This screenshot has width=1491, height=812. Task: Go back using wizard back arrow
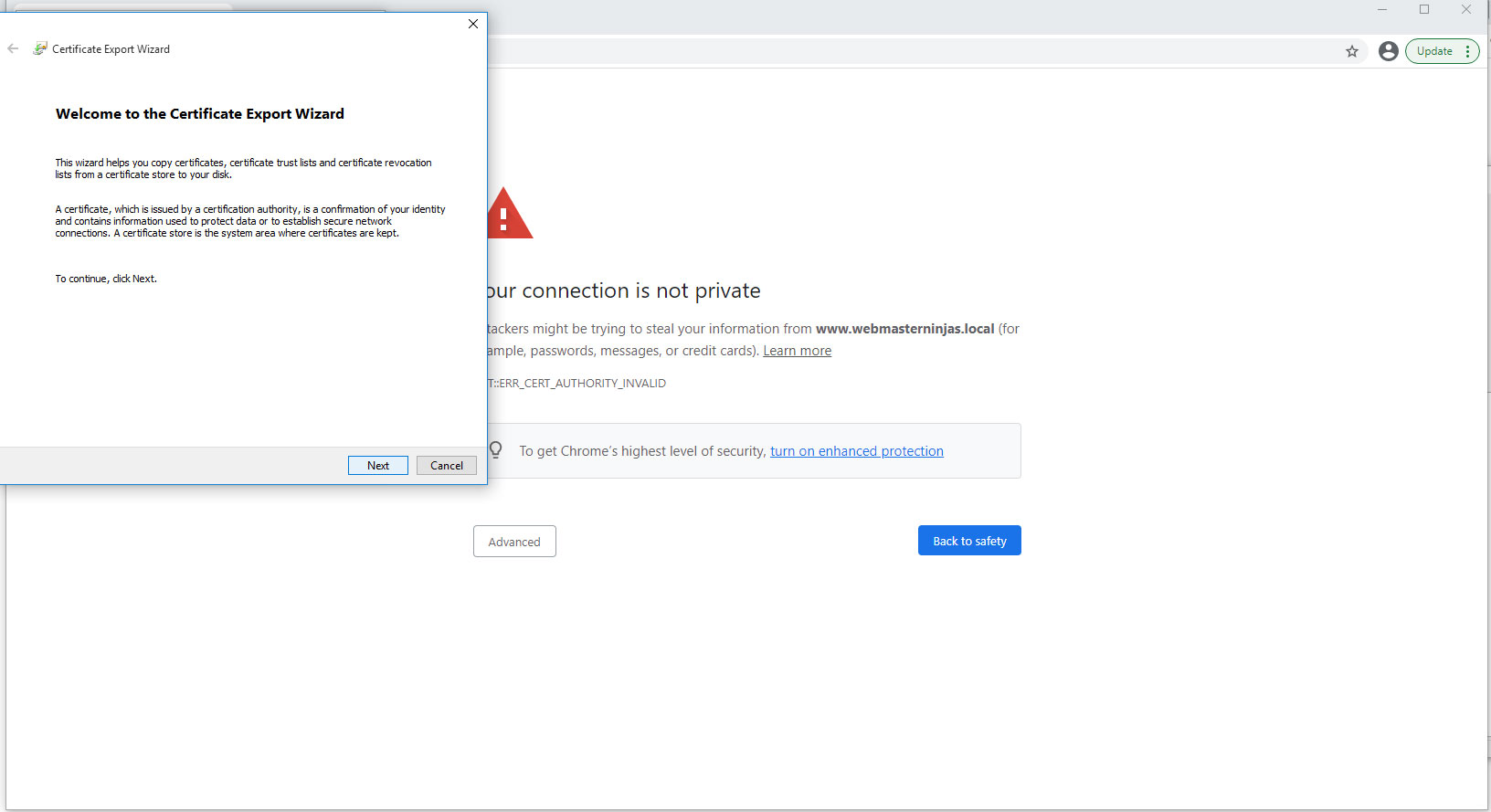(13, 48)
